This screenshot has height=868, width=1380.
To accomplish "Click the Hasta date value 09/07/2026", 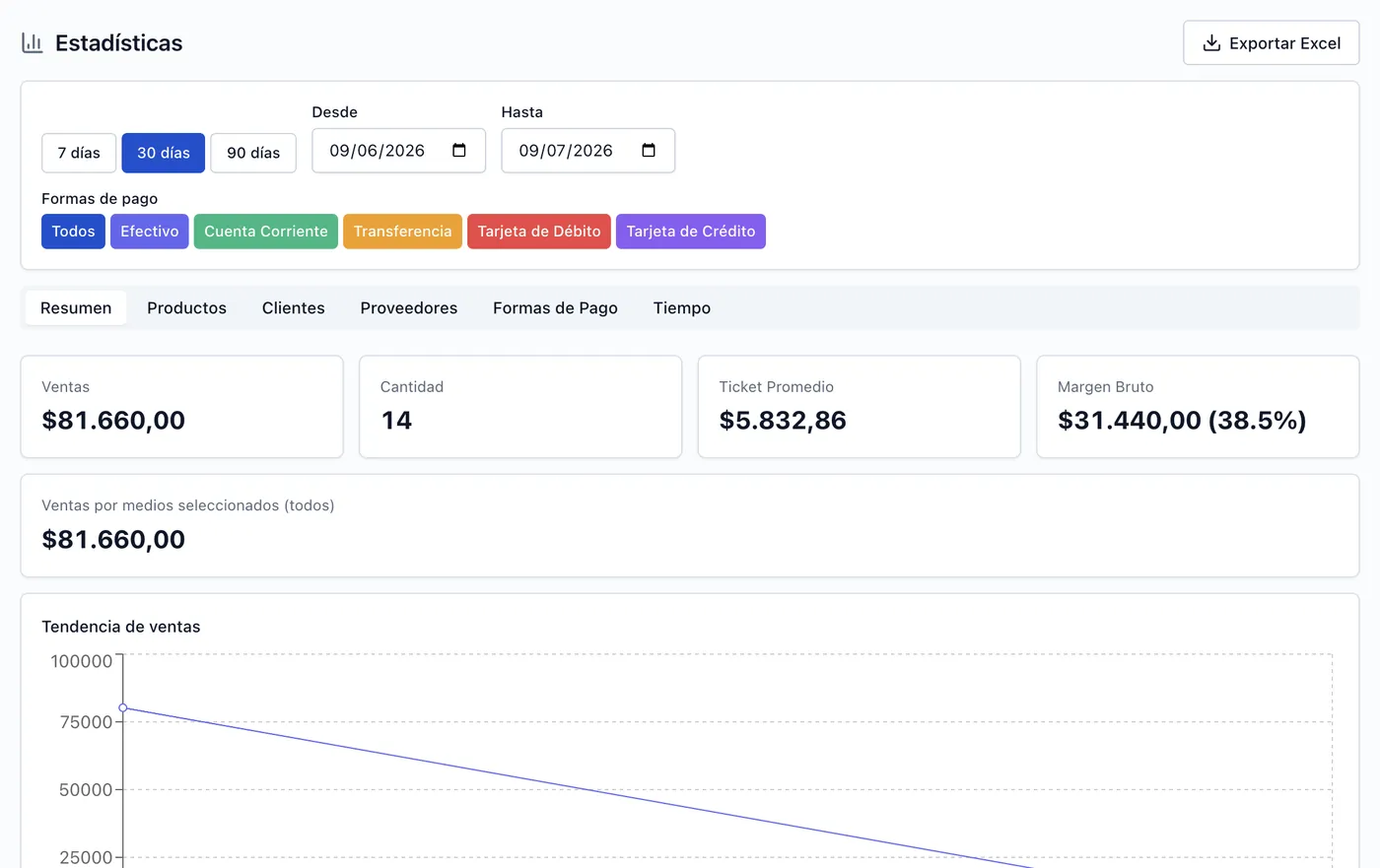I will 566,151.
